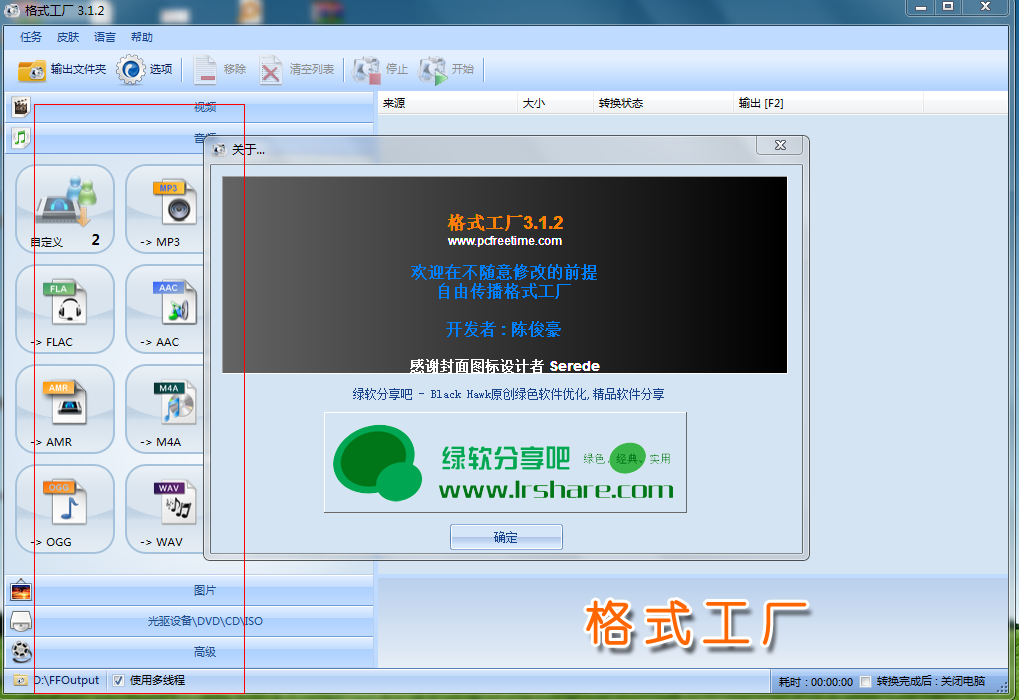Minimize the 格式工厂 window
1019x700 pixels.
921,7
